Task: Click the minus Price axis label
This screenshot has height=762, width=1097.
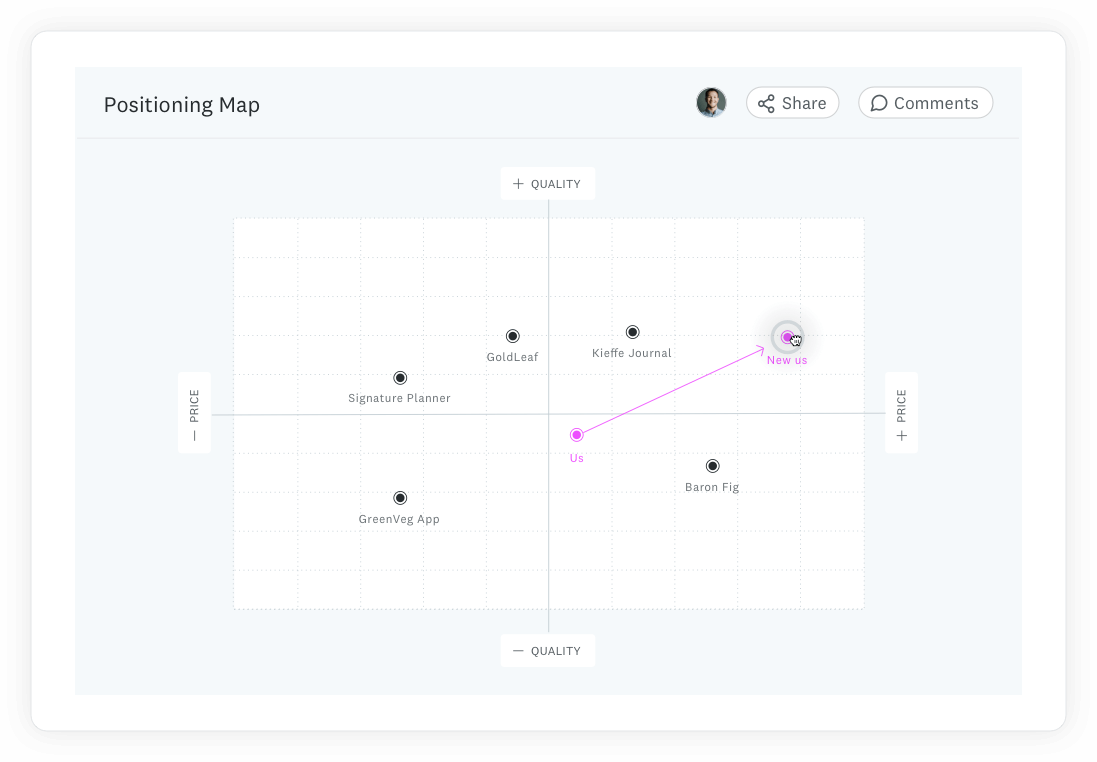Action: 194,413
